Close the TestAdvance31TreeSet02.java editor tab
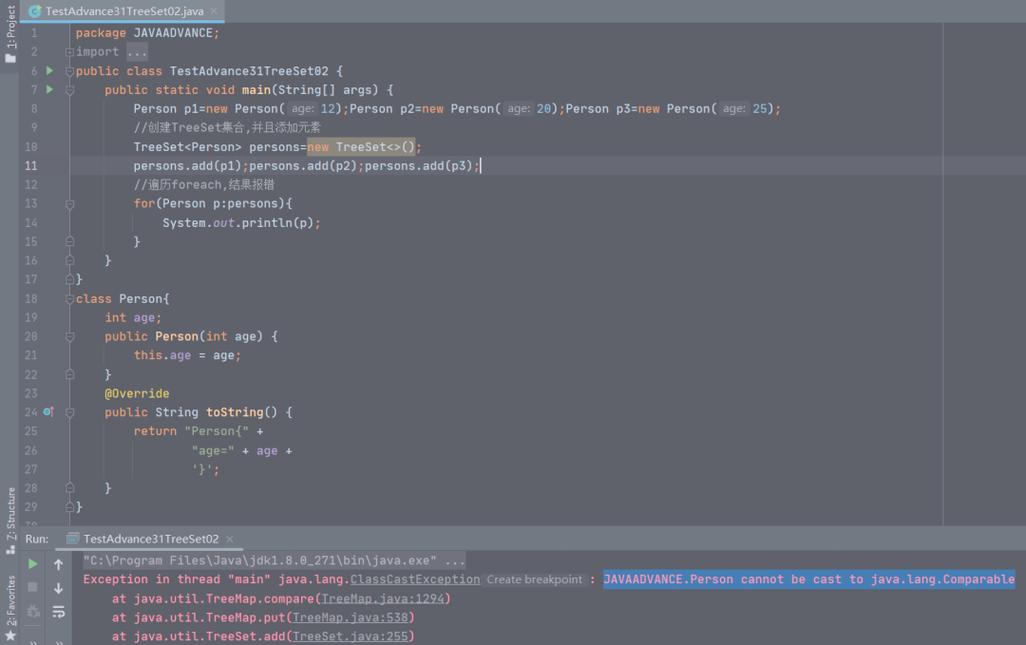Image resolution: width=1026 pixels, height=645 pixels. [x=214, y=11]
